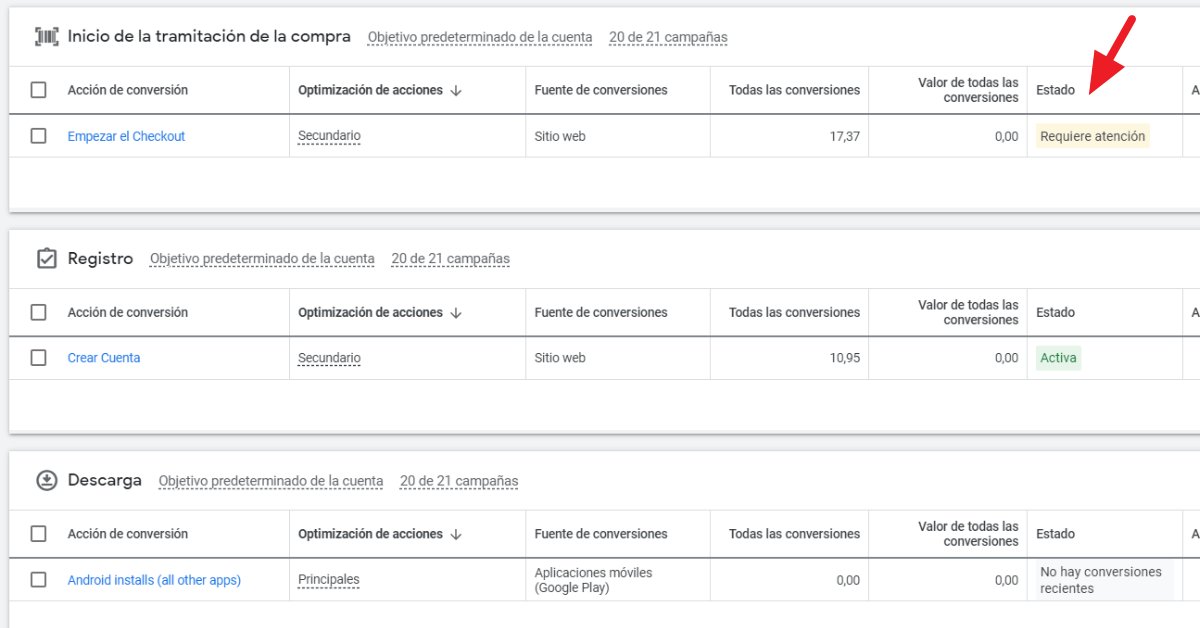Click 'Objetivo predeterminado de la cuenta' beside Descarga
This screenshot has width=1200, height=628.
point(270,481)
